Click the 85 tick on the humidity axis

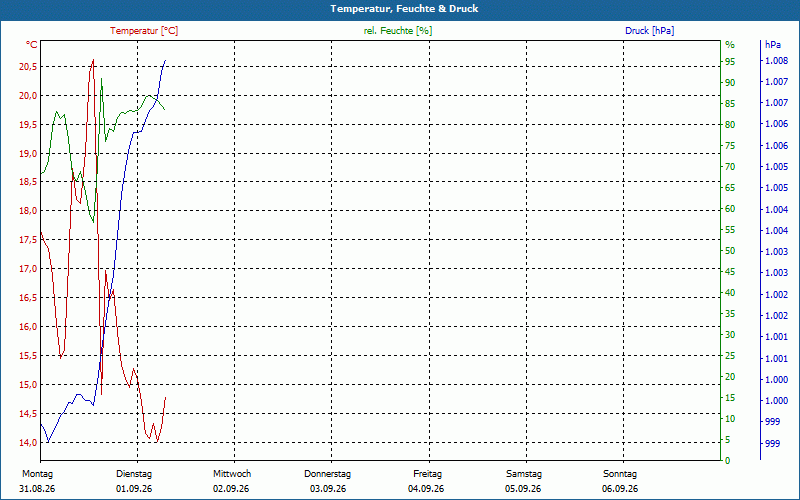click(730, 104)
